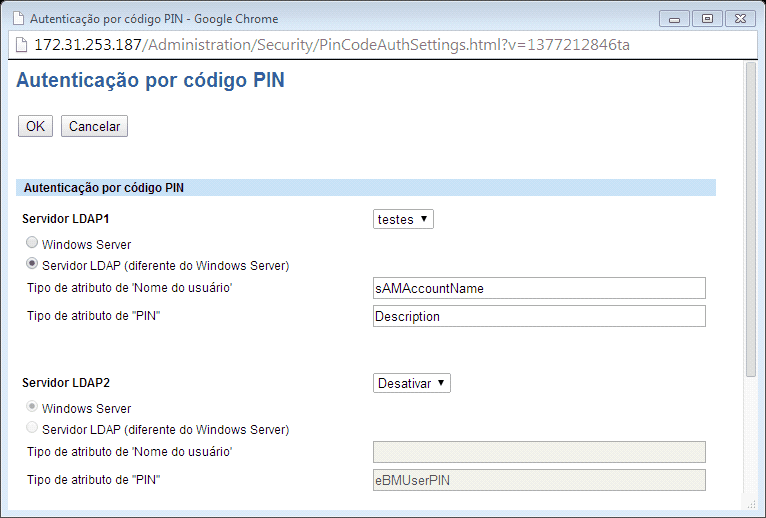Click the page favicon in the title bar

(x=17, y=19)
